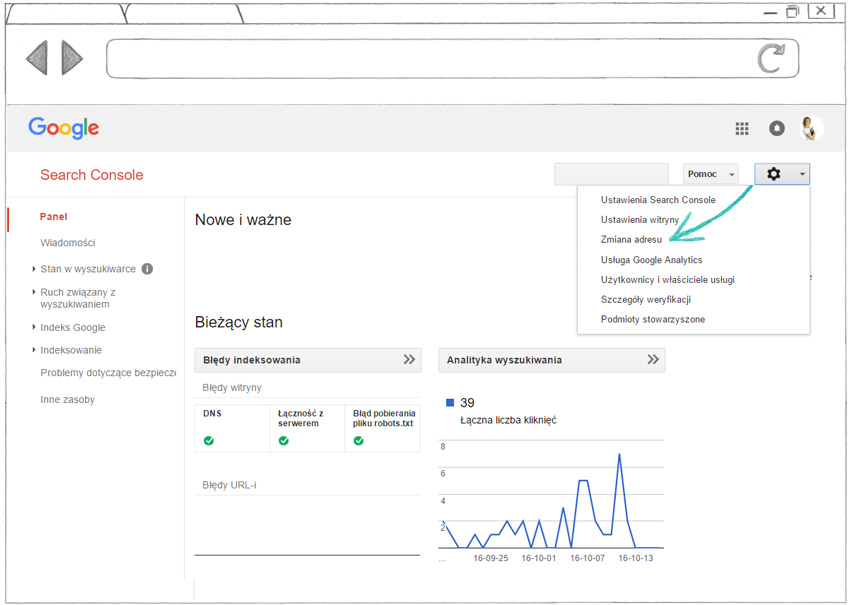848x605 pixels.
Task: Click double chevron on Analityka wyszukiwania
Action: point(653,360)
